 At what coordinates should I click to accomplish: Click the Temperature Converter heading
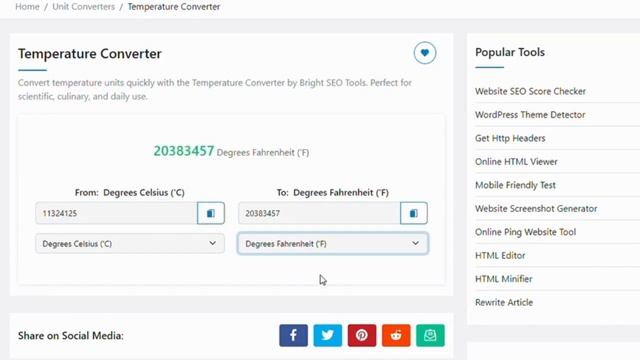point(90,53)
